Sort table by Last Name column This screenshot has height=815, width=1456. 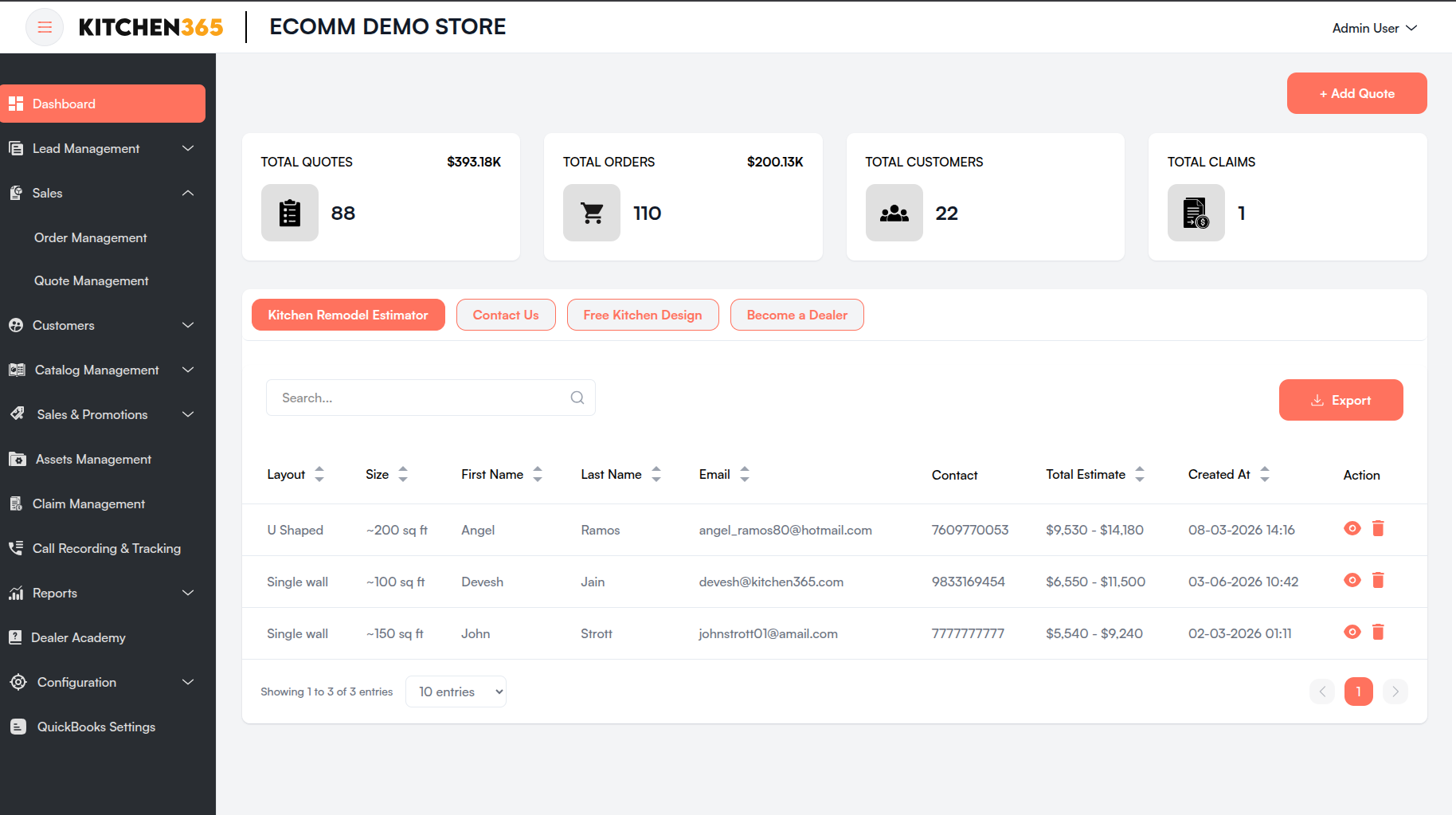pyautogui.click(x=656, y=474)
